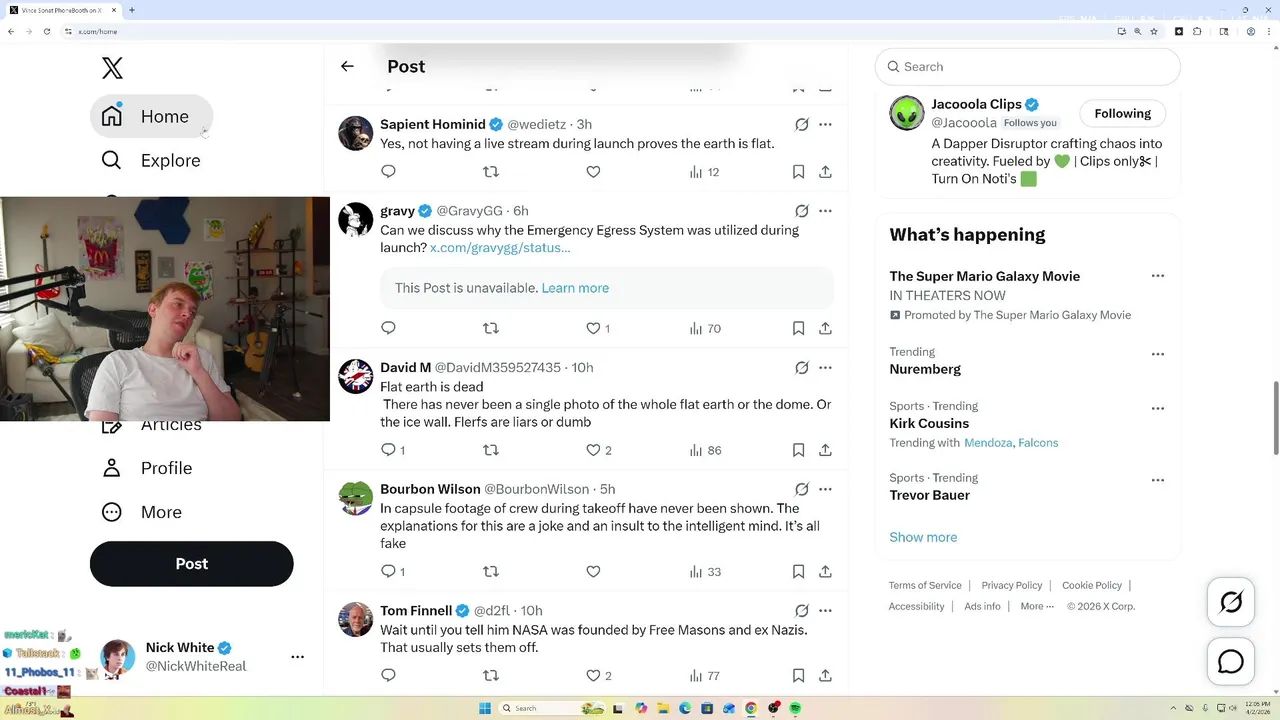
Task: Bookmark gravy's post
Action: 798,328
